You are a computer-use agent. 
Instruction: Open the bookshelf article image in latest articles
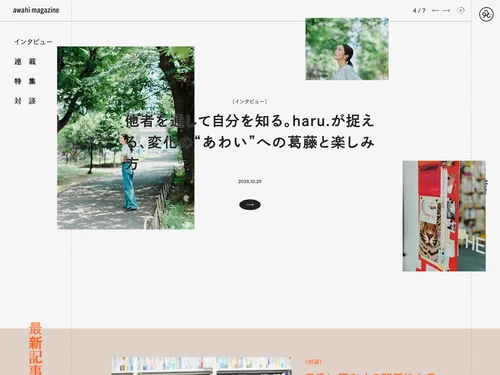tap(202, 366)
